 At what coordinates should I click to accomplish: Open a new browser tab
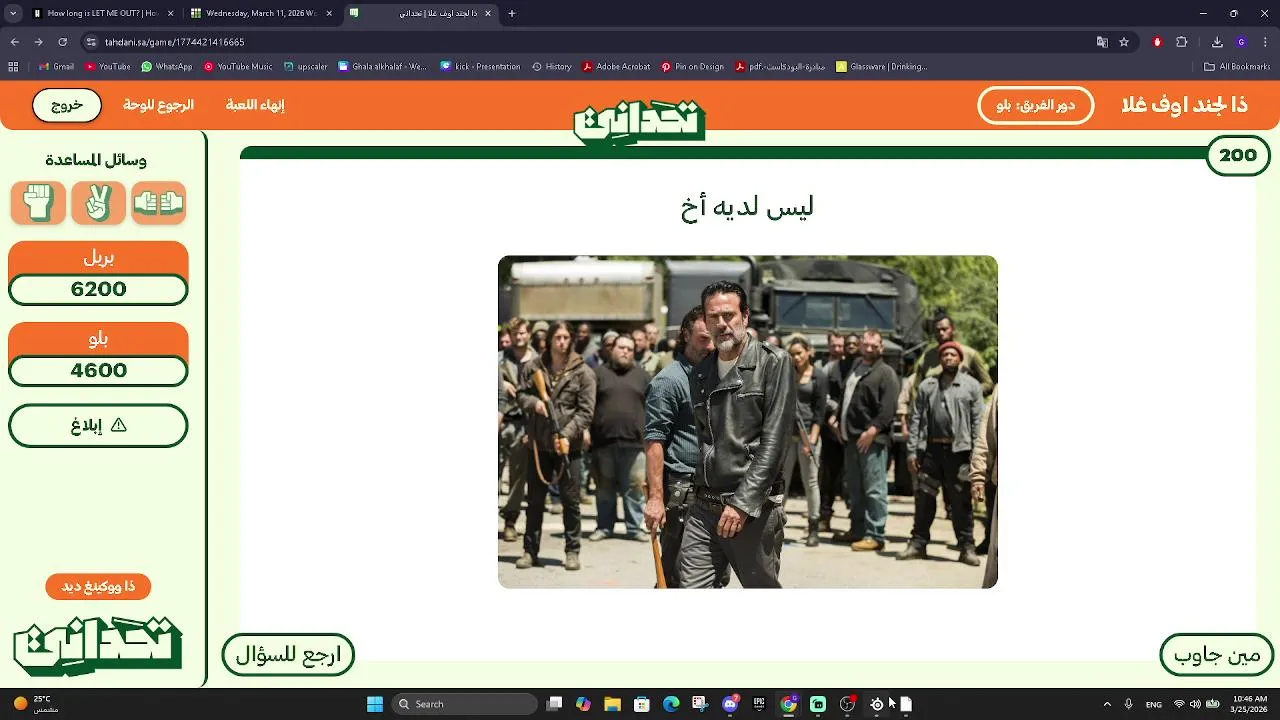[512, 13]
